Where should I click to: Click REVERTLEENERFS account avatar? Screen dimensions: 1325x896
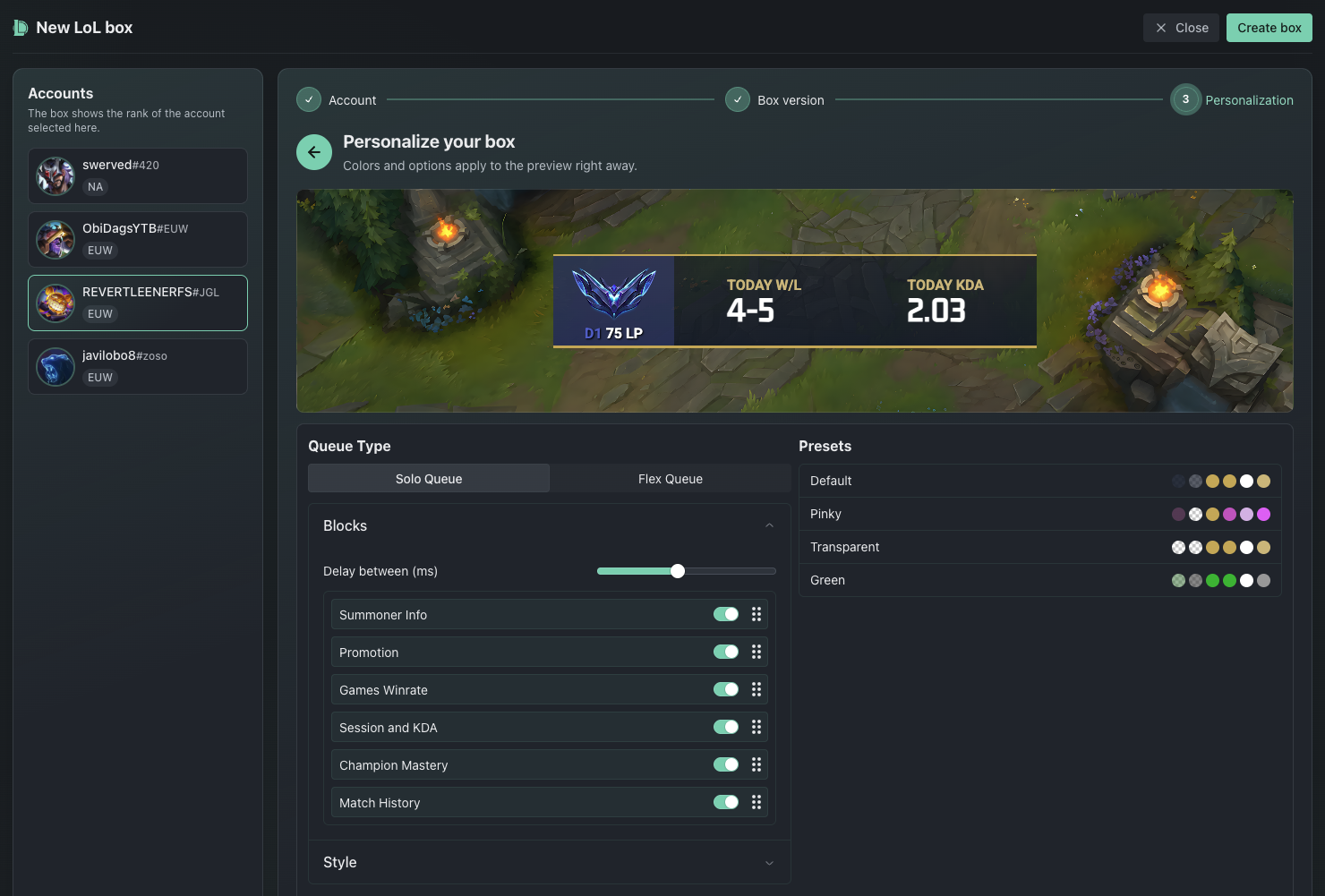click(56, 303)
